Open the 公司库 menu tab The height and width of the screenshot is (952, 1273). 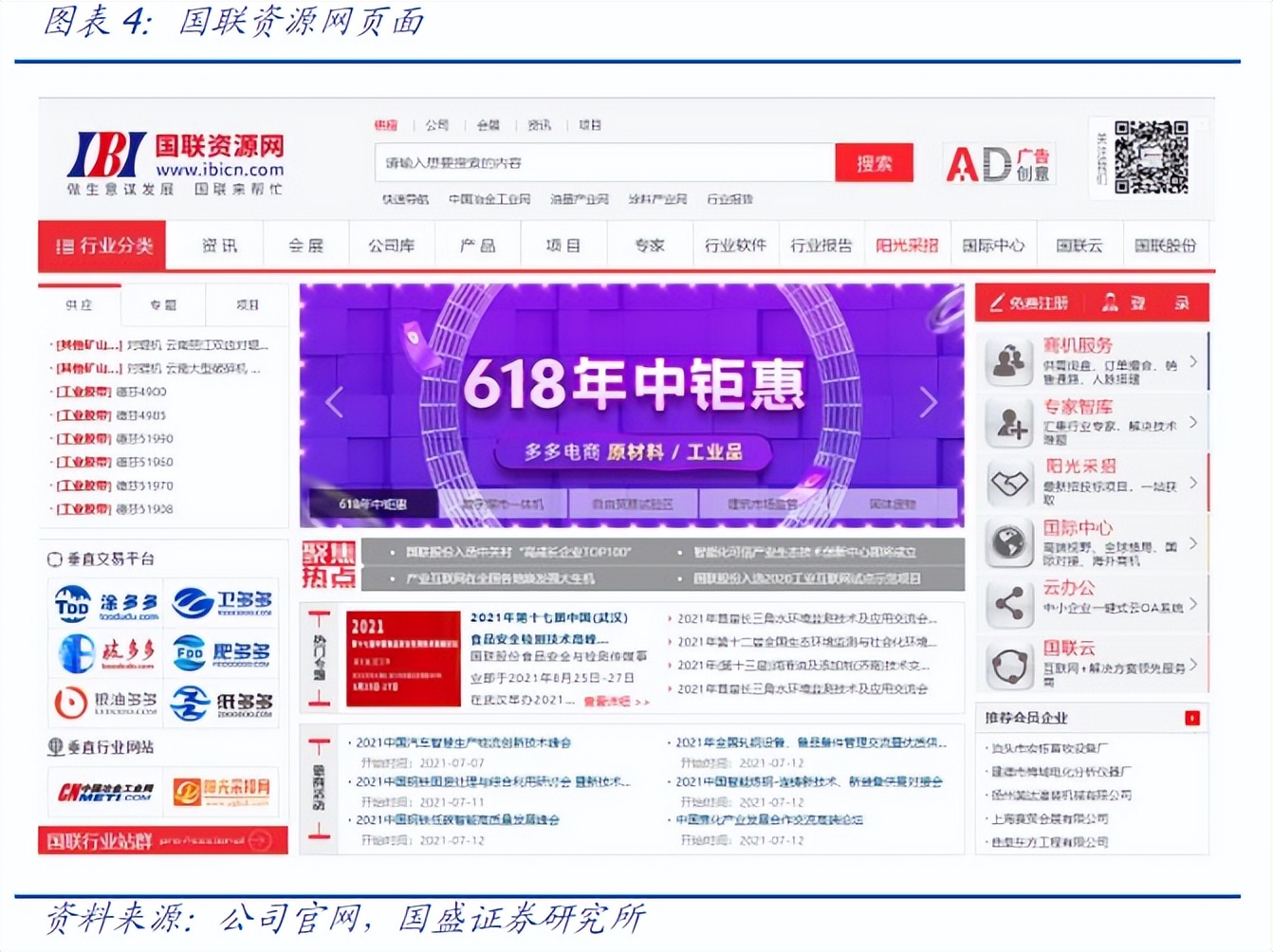pyautogui.click(x=391, y=245)
